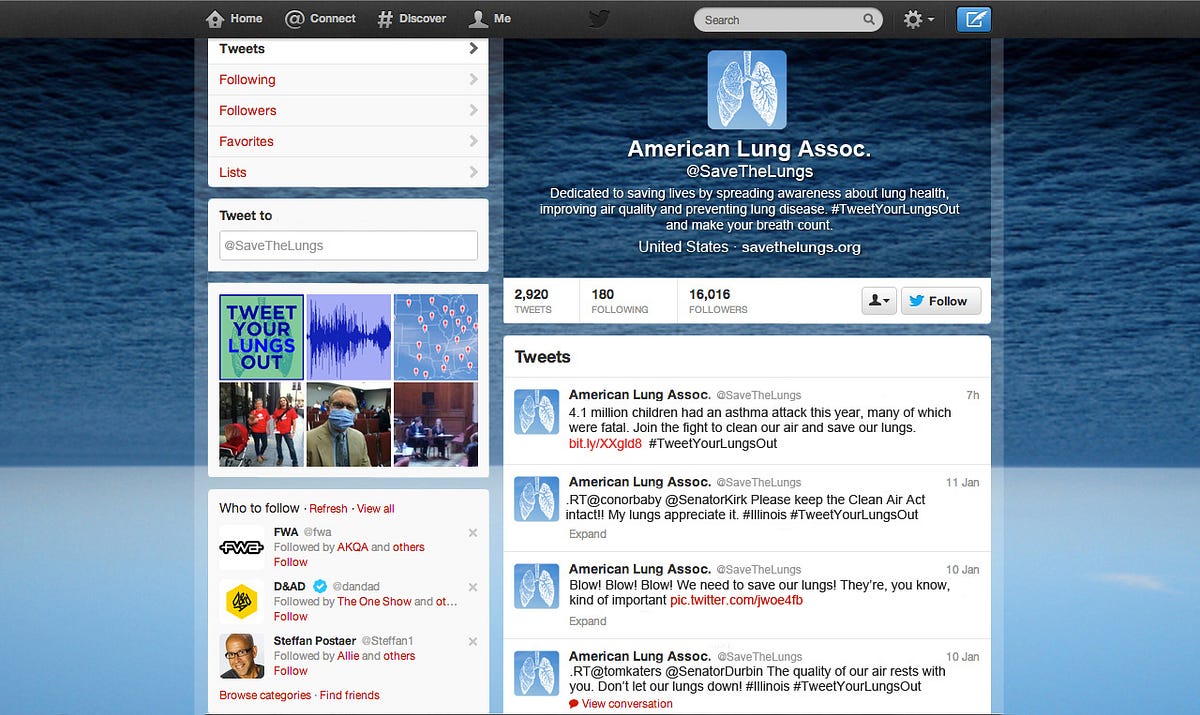Click lungs avatar on the 7h tweet
Screen dimensions: 1200x715
click(x=537, y=411)
